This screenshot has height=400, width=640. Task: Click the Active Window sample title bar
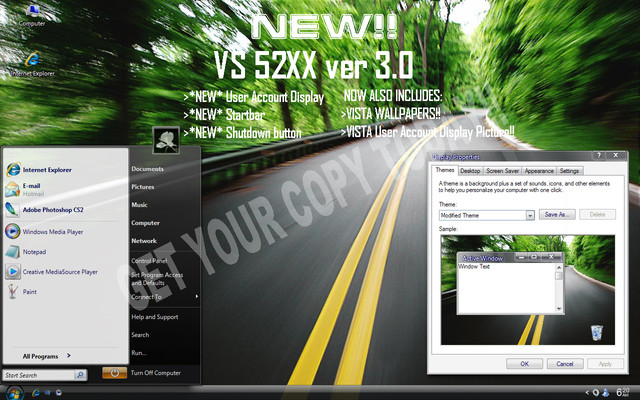point(511,258)
